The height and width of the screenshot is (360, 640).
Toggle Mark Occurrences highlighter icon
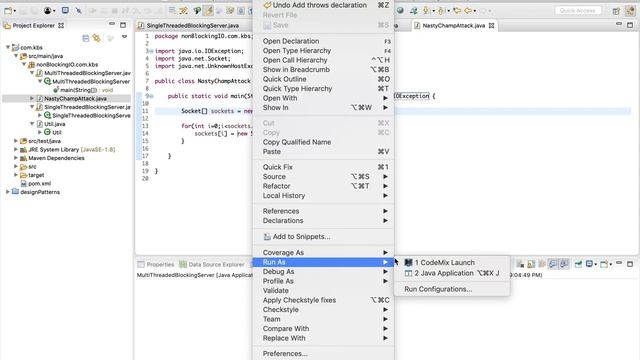[x=209, y=11]
